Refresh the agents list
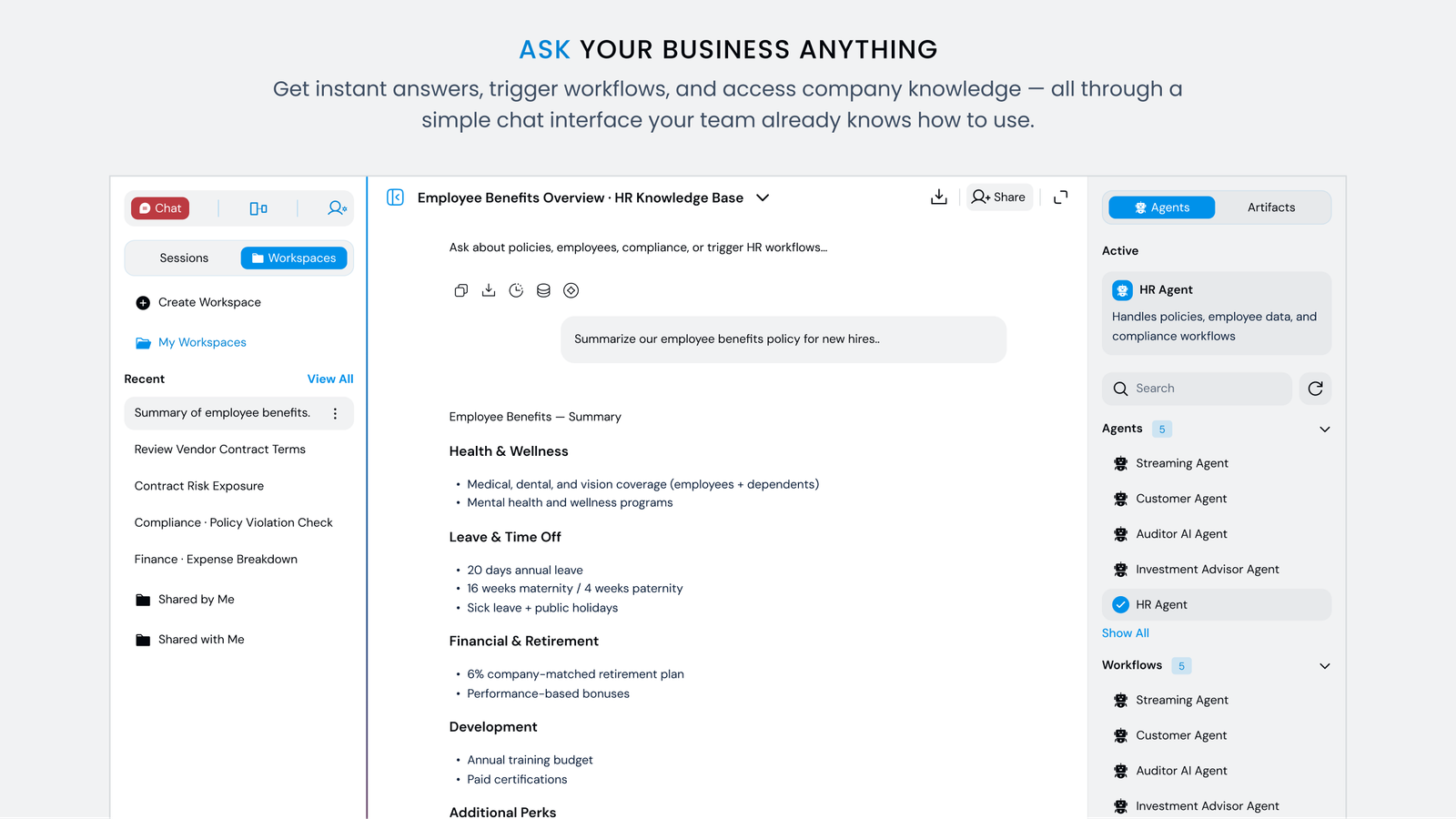This screenshot has height=819, width=1456. click(1315, 389)
